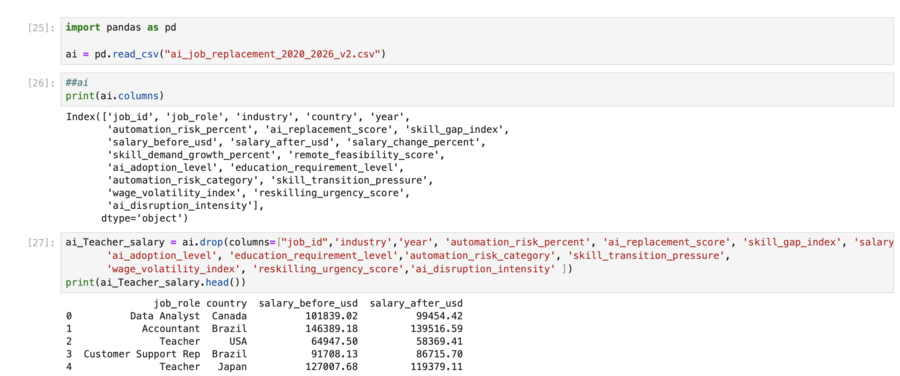The width and height of the screenshot is (900, 376).
Task: Click salary_after value 58369.41
Action: coord(440,341)
